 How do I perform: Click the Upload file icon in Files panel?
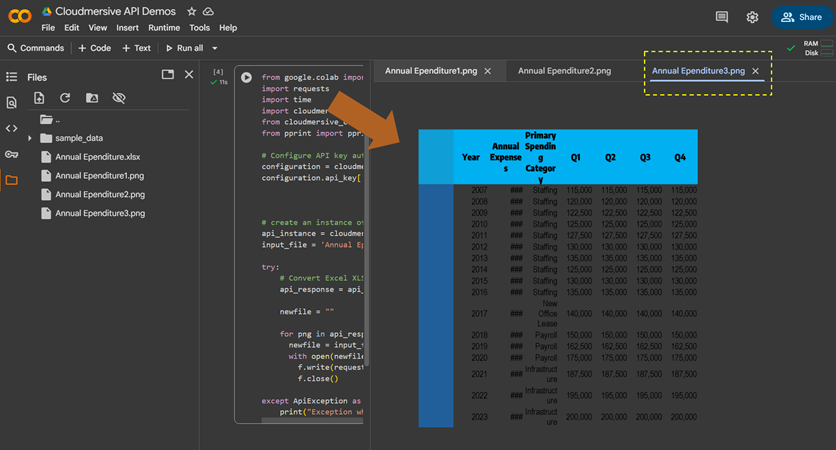click(39, 98)
